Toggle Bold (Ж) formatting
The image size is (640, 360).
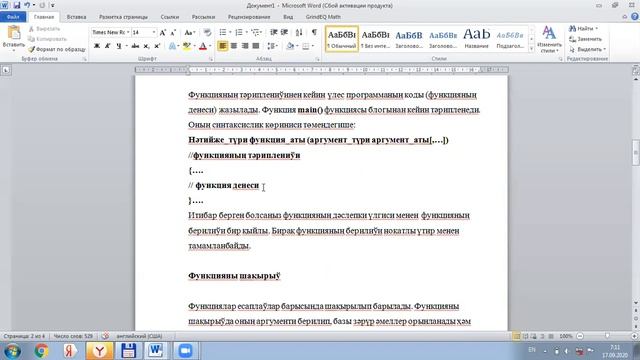click(x=97, y=46)
